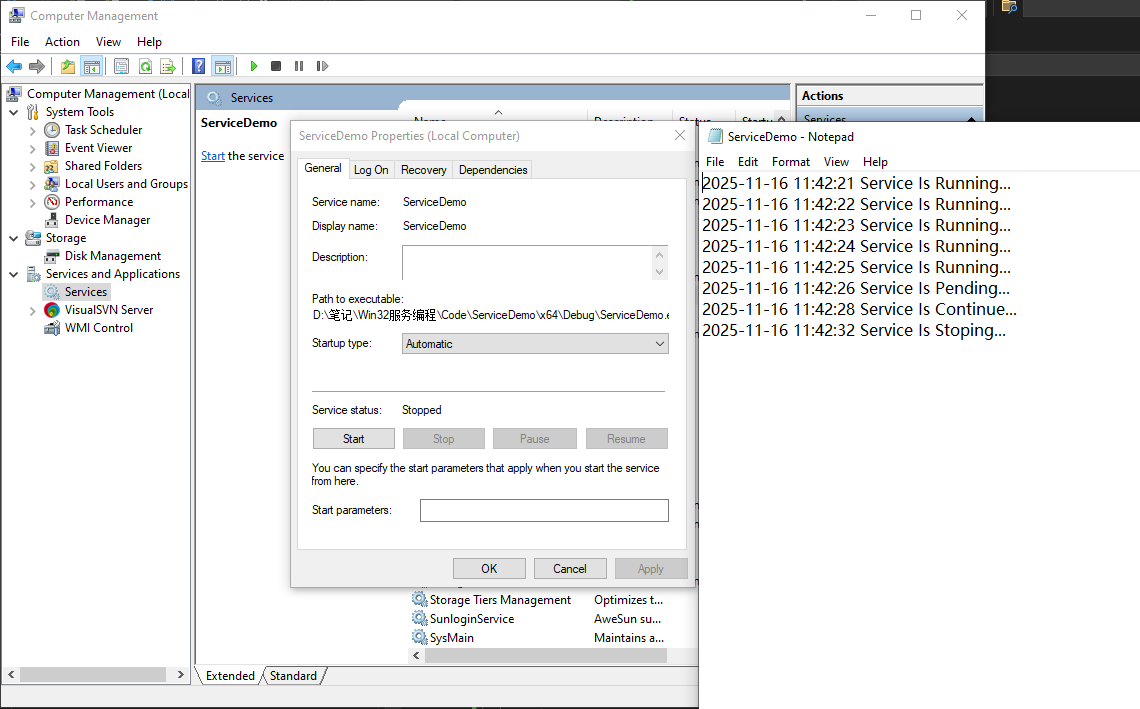Switch to the Standard view tab
Image resolution: width=1140 pixels, height=709 pixels.
click(x=293, y=676)
